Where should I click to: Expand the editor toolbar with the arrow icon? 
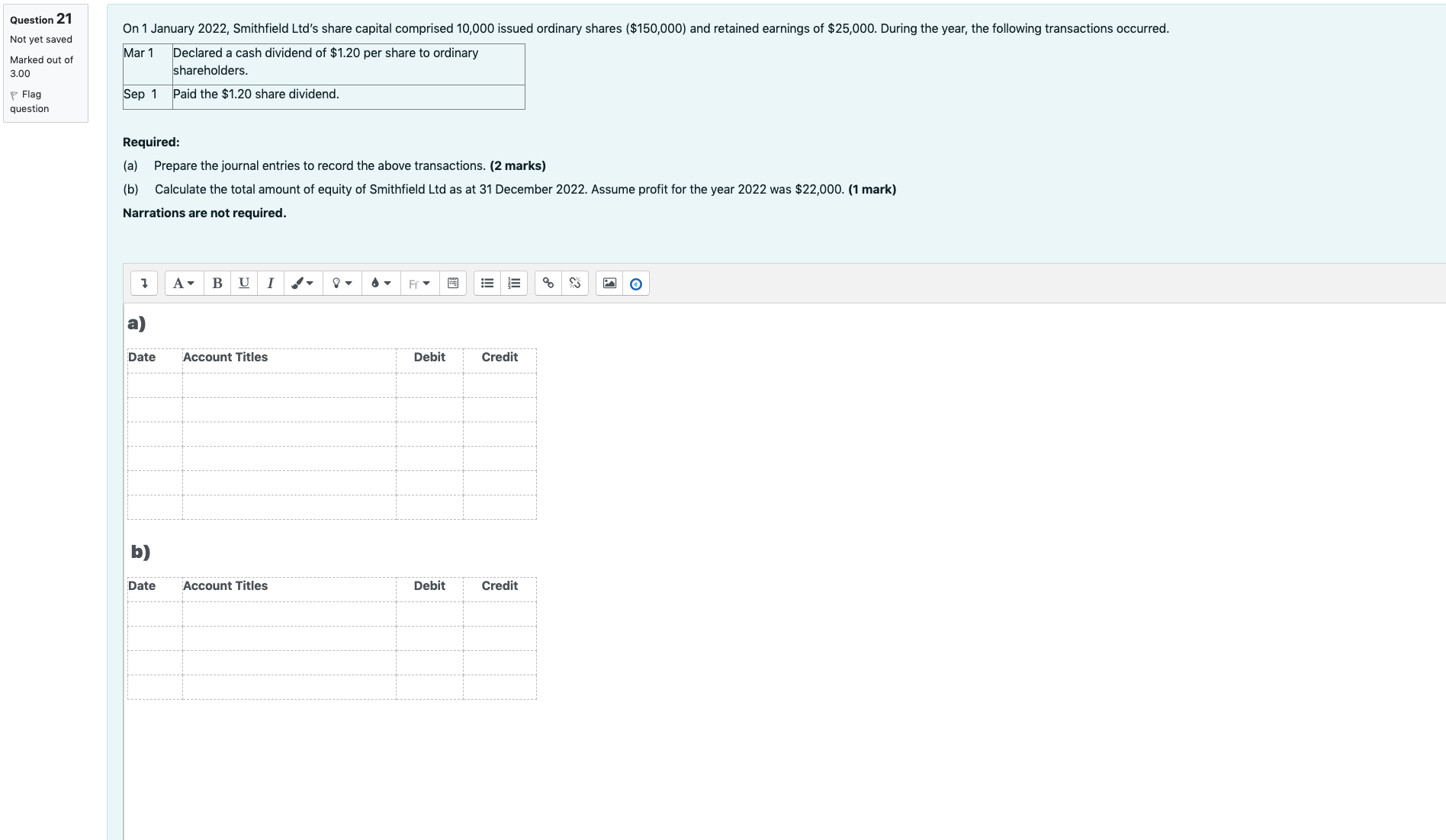[x=144, y=283]
